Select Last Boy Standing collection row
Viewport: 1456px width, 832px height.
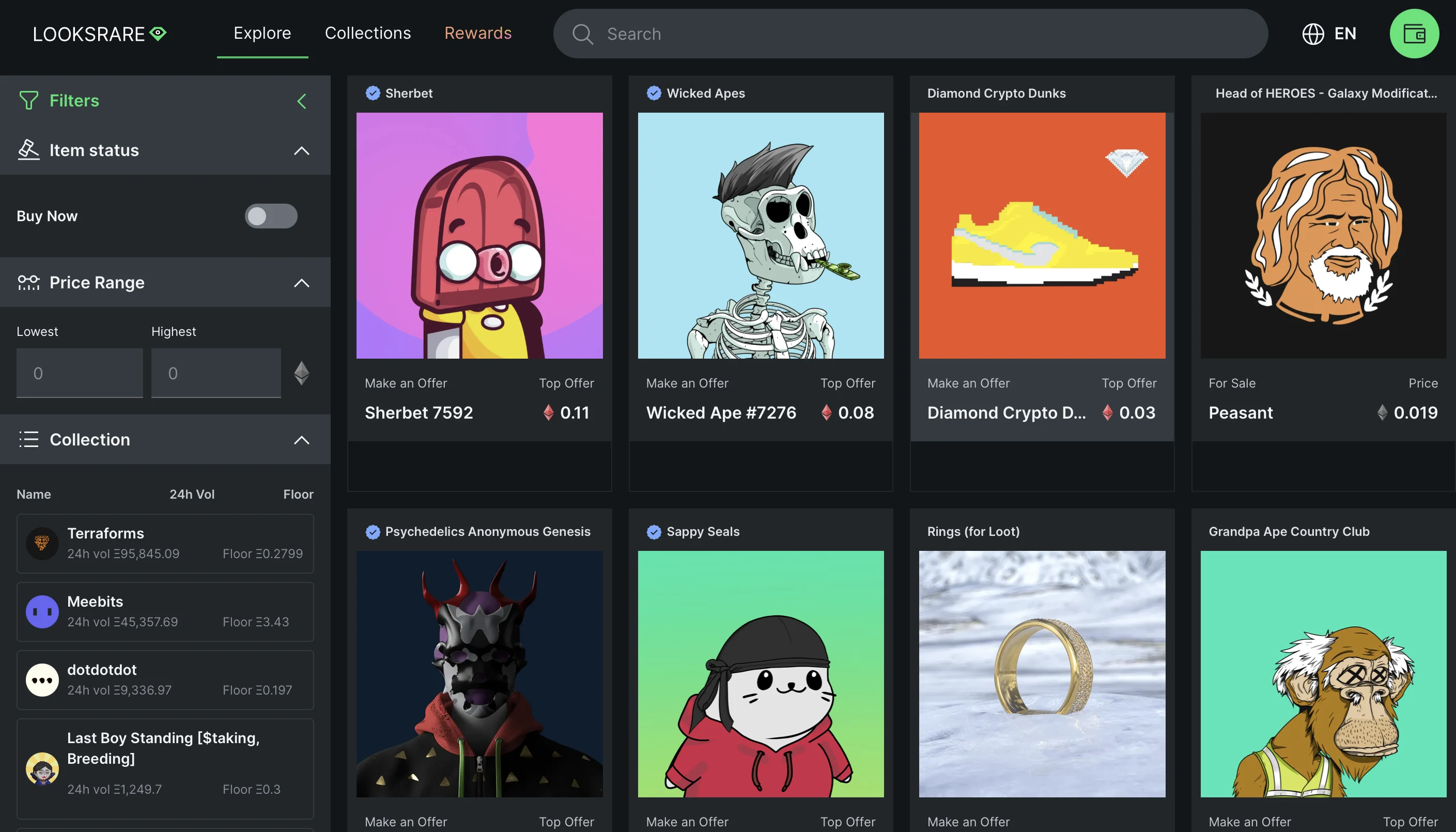[165, 768]
